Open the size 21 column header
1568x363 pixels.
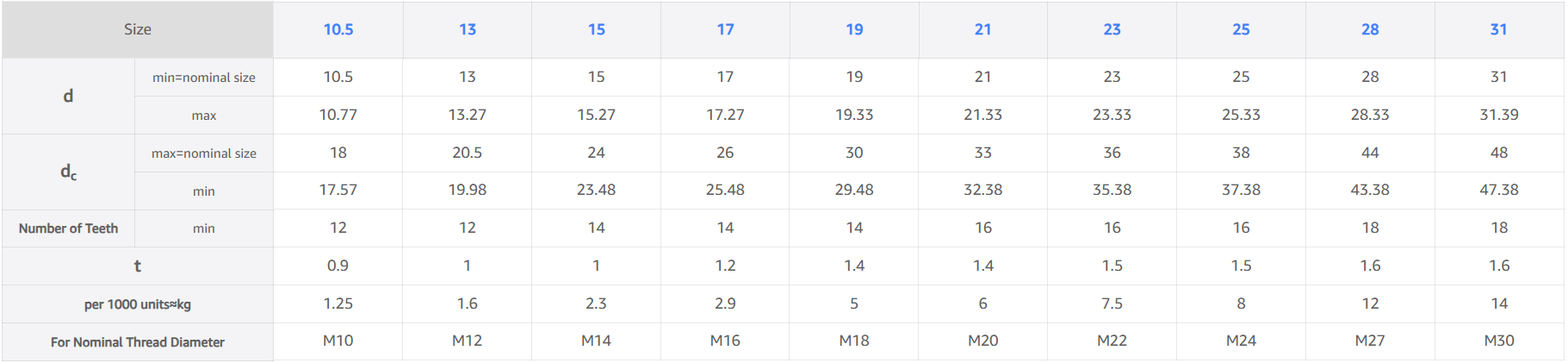click(x=983, y=29)
